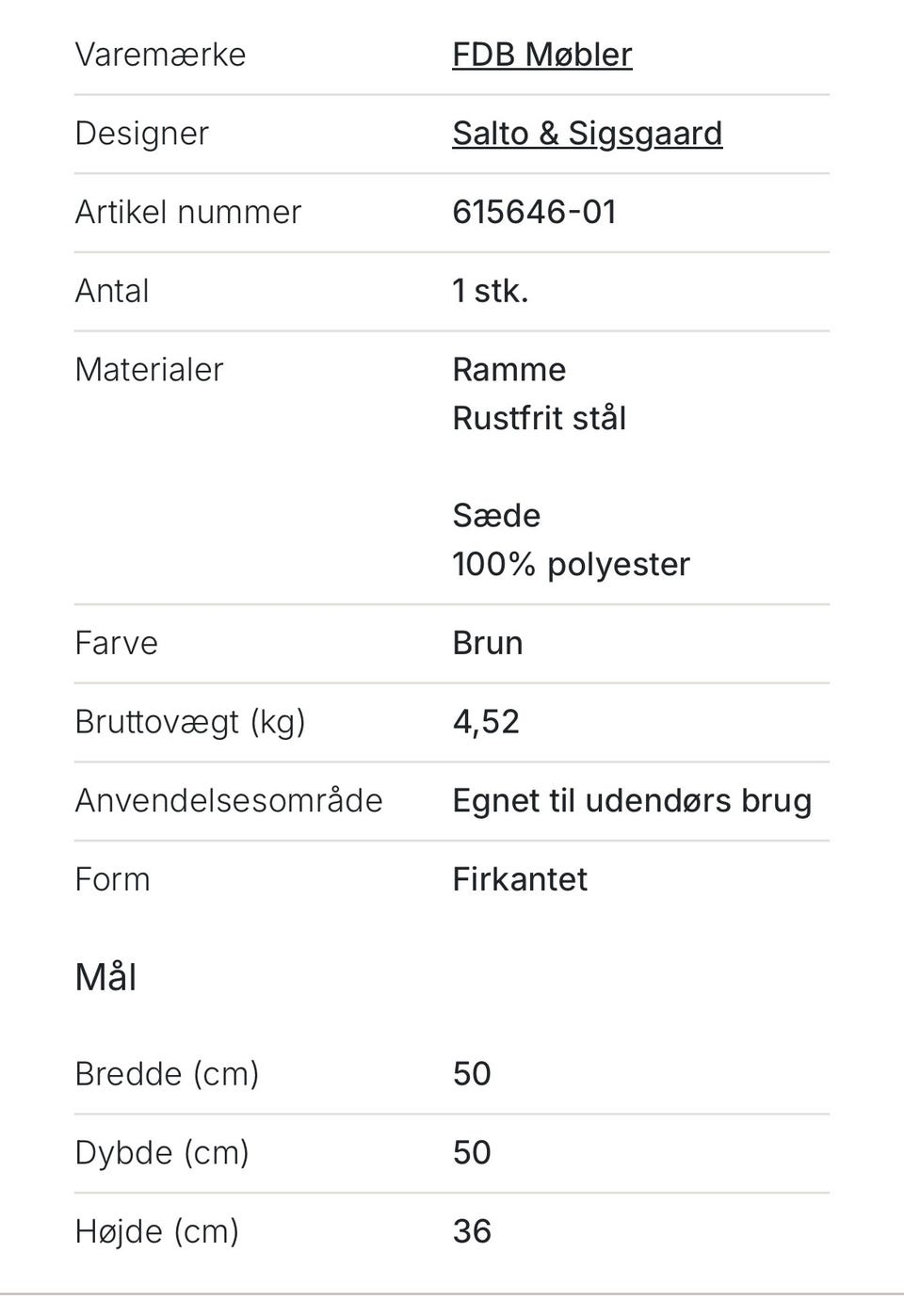The image size is (904, 1316).
Task: Click the Dybde (cm) label
Action: [161, 1153]
